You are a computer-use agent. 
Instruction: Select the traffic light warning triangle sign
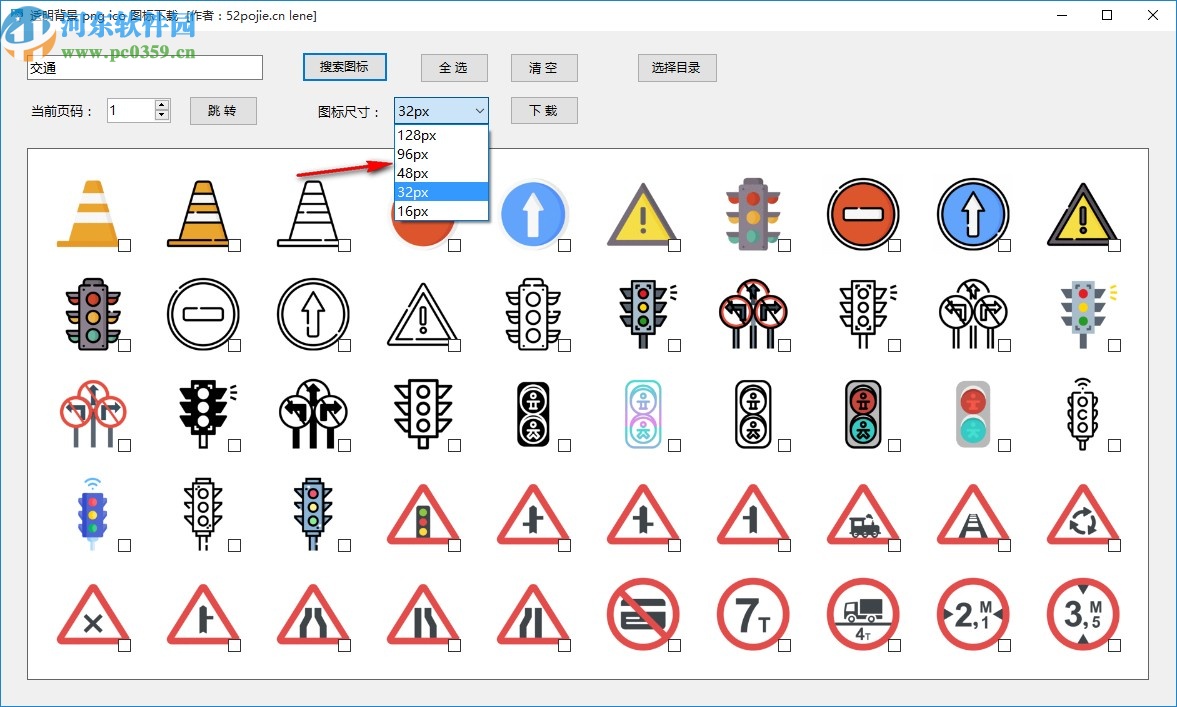point(423,513)
